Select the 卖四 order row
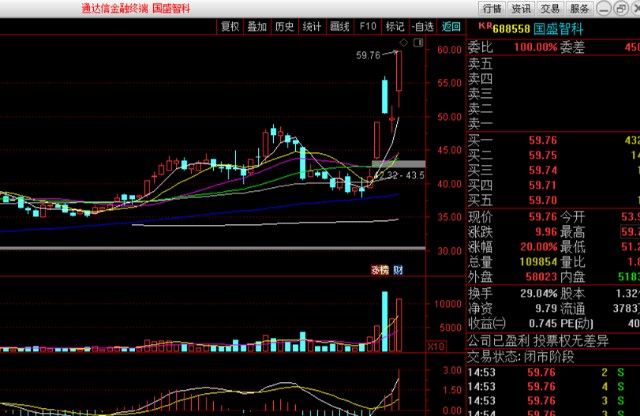 [553, 78]
